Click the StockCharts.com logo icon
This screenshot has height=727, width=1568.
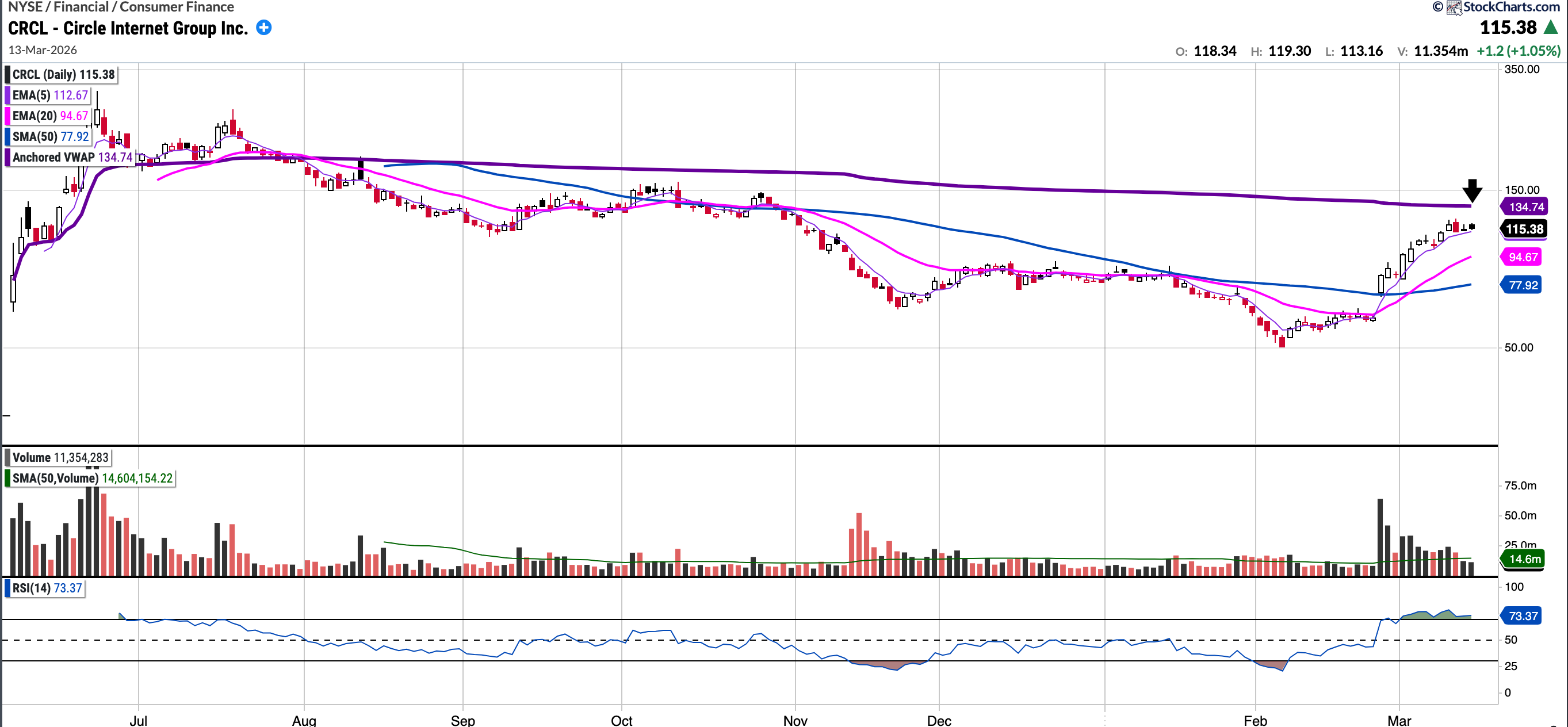(x=1454, y=7)
